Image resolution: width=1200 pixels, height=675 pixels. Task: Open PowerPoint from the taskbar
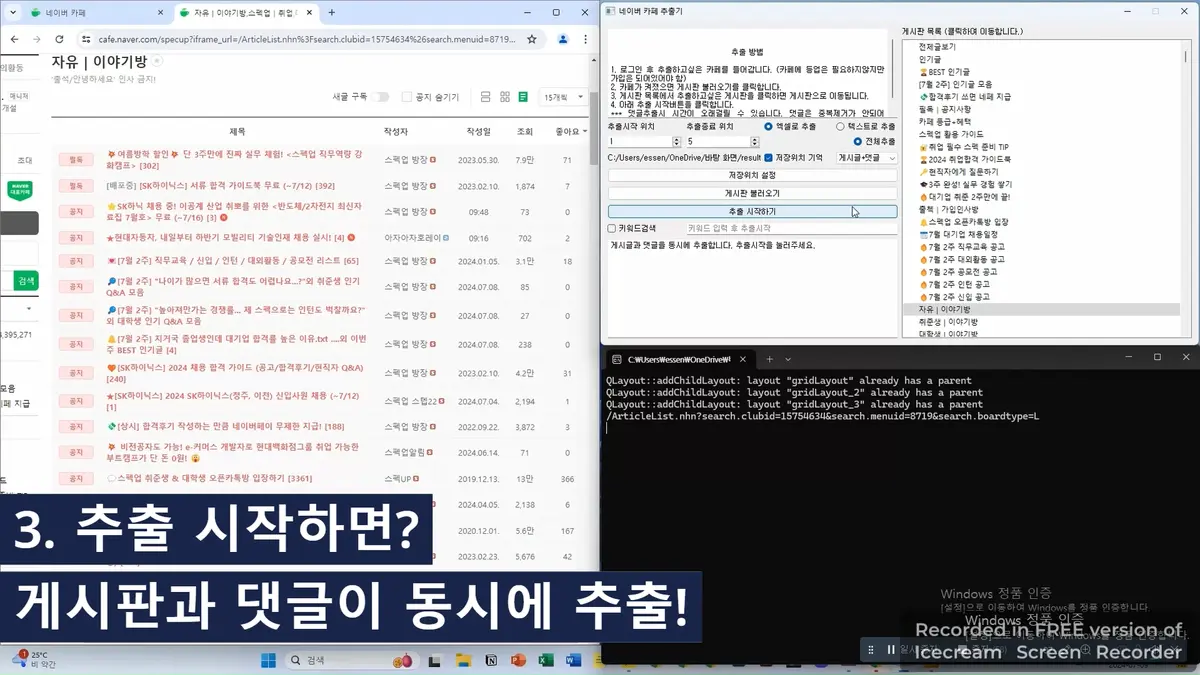coord(518,660)
